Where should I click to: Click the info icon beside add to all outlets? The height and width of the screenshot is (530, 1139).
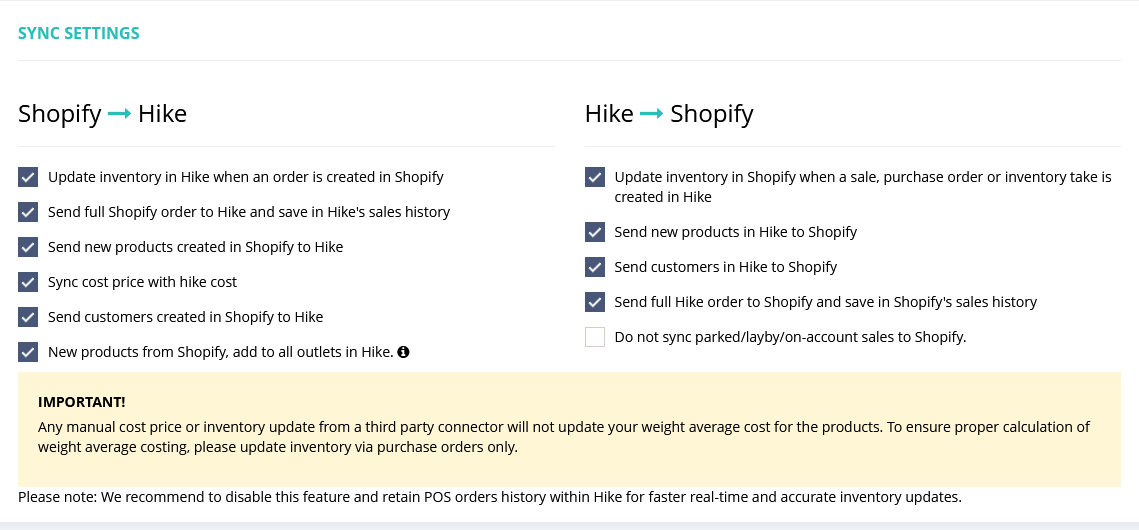403,352
